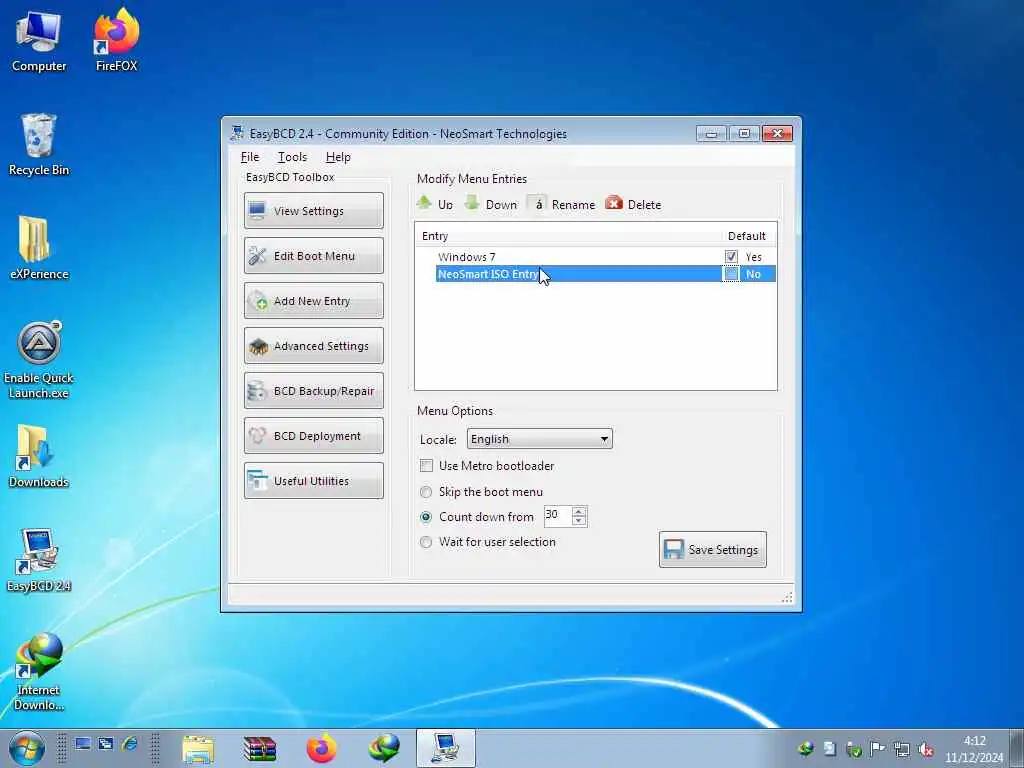Increase countdown with the up spinner arrow
The width and height of the screenshot is (1024, 768).
(579, 511)
